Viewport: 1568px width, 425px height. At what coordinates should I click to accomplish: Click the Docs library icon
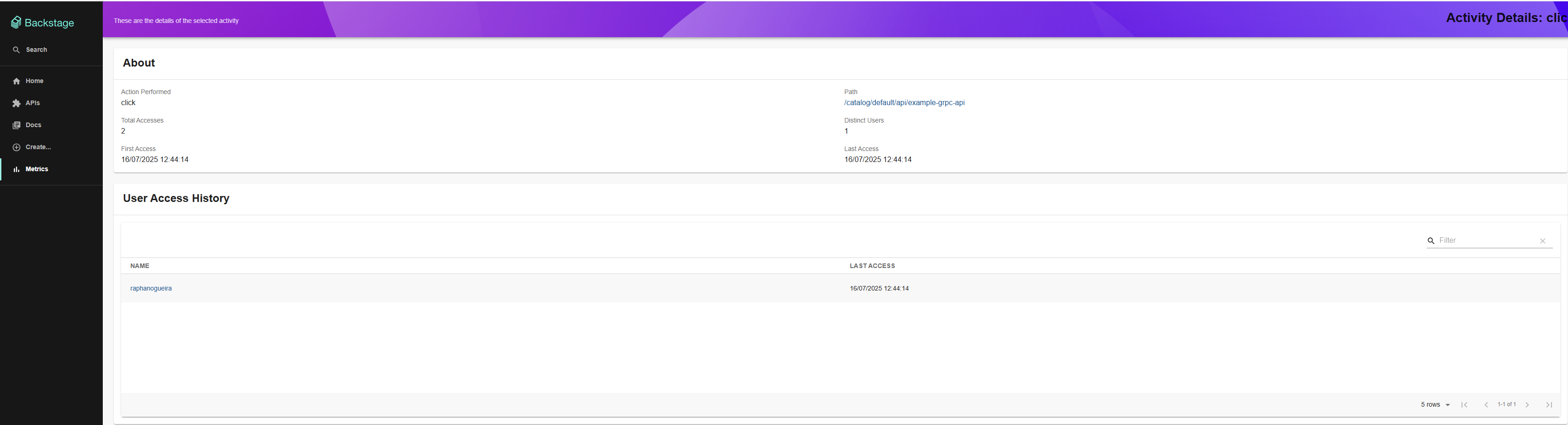(x=17, y=125)
